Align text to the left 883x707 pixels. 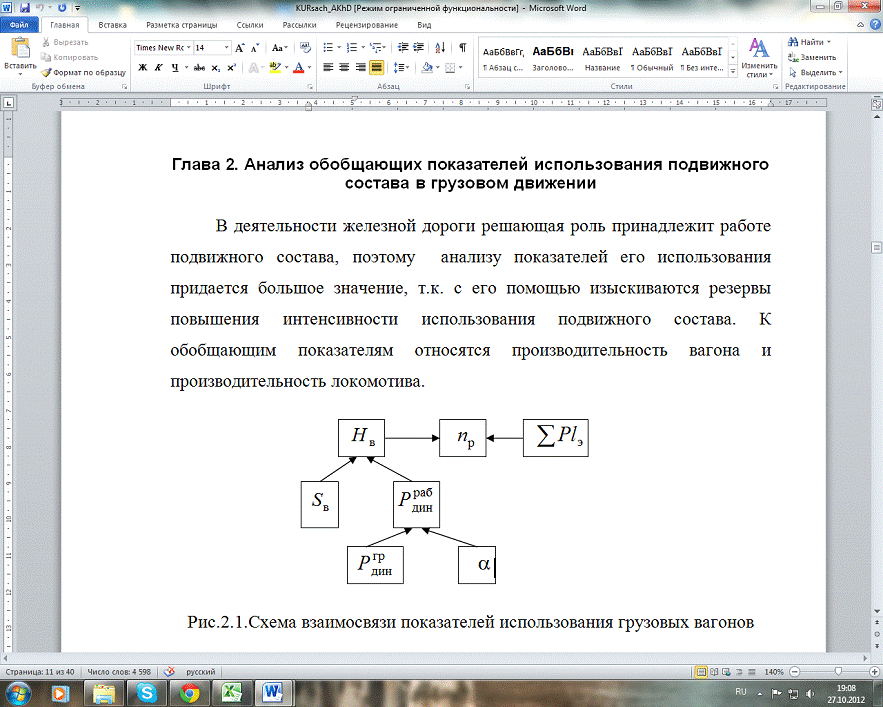pyautogui.click(x=328, y=68)
